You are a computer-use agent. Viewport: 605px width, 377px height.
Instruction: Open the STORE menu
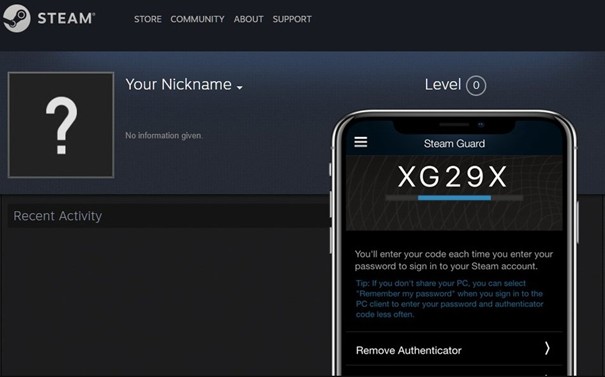[x=148, y=19]
